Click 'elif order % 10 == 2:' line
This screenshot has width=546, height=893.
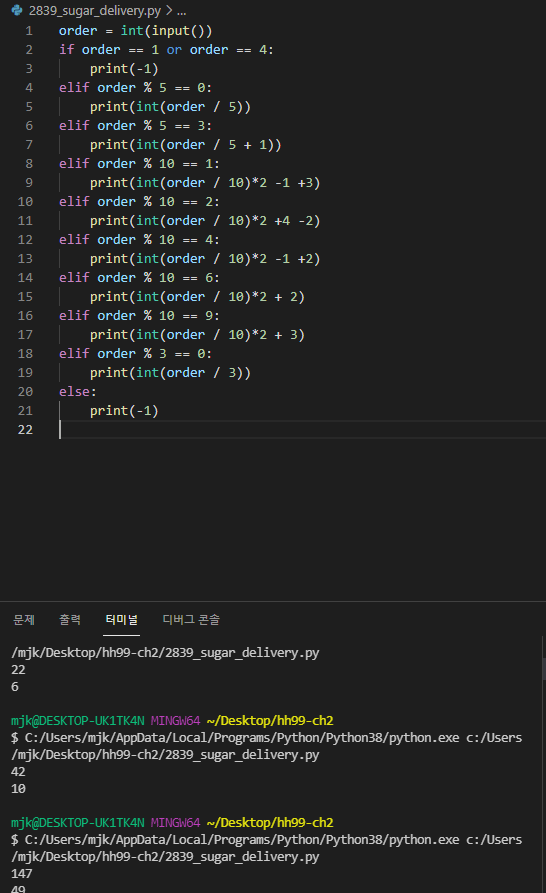(x=139, y=202)
